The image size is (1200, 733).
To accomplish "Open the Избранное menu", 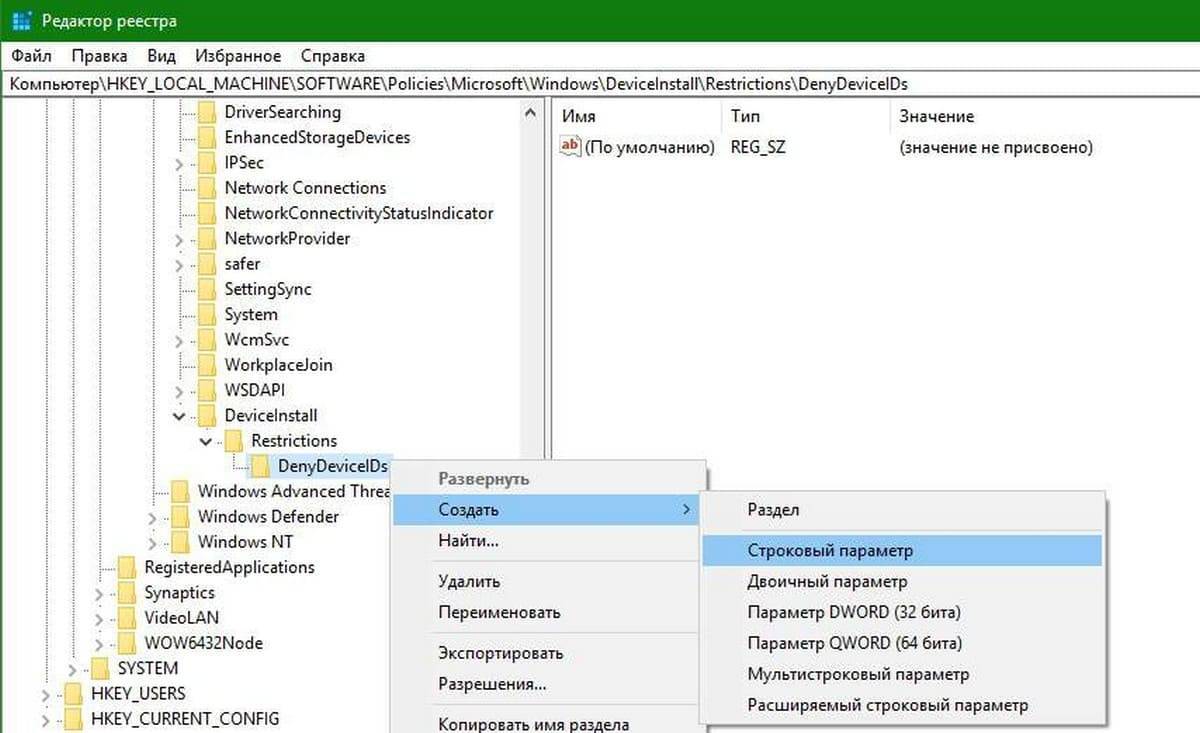I will [238, 56].
